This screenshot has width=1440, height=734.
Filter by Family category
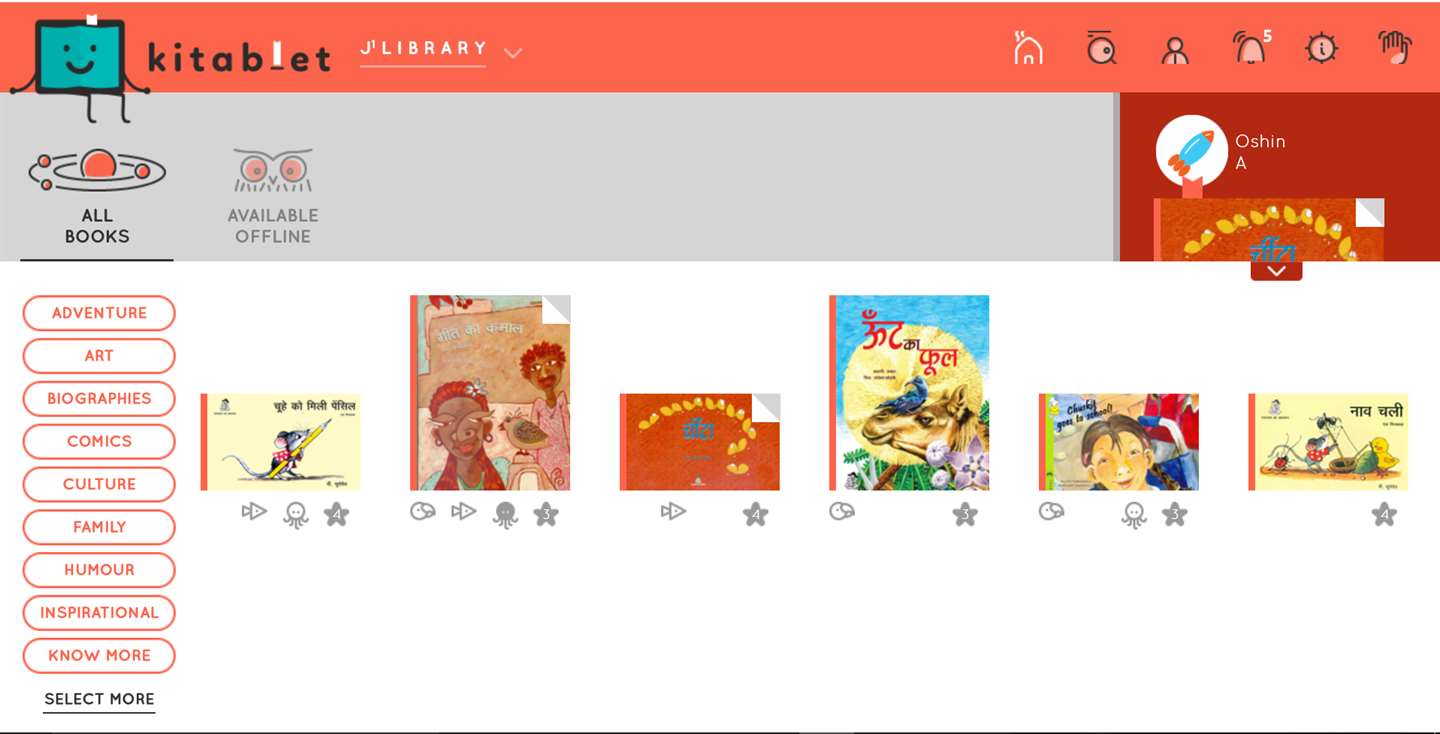[99, 527]
